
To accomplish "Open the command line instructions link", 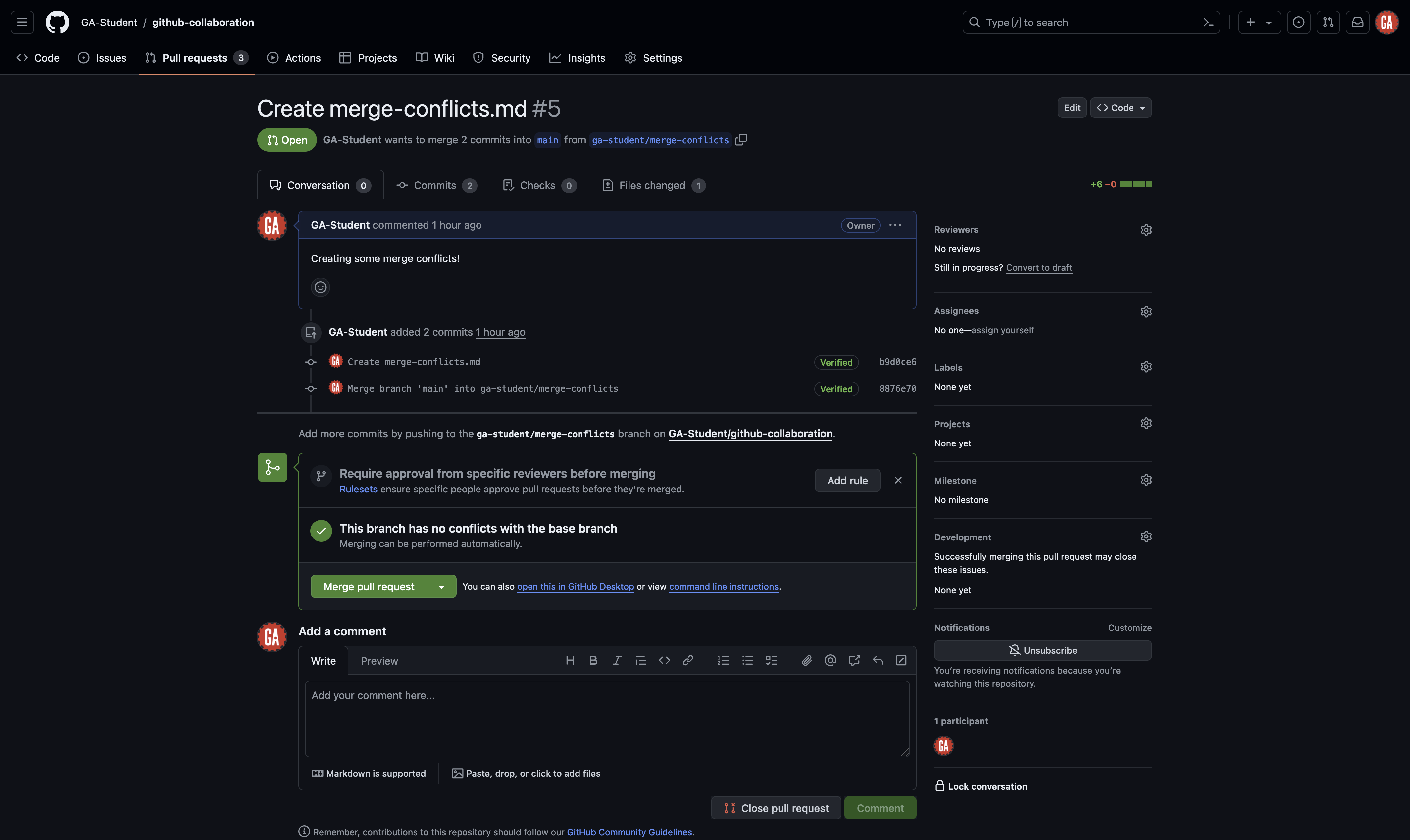I will 723,586.
